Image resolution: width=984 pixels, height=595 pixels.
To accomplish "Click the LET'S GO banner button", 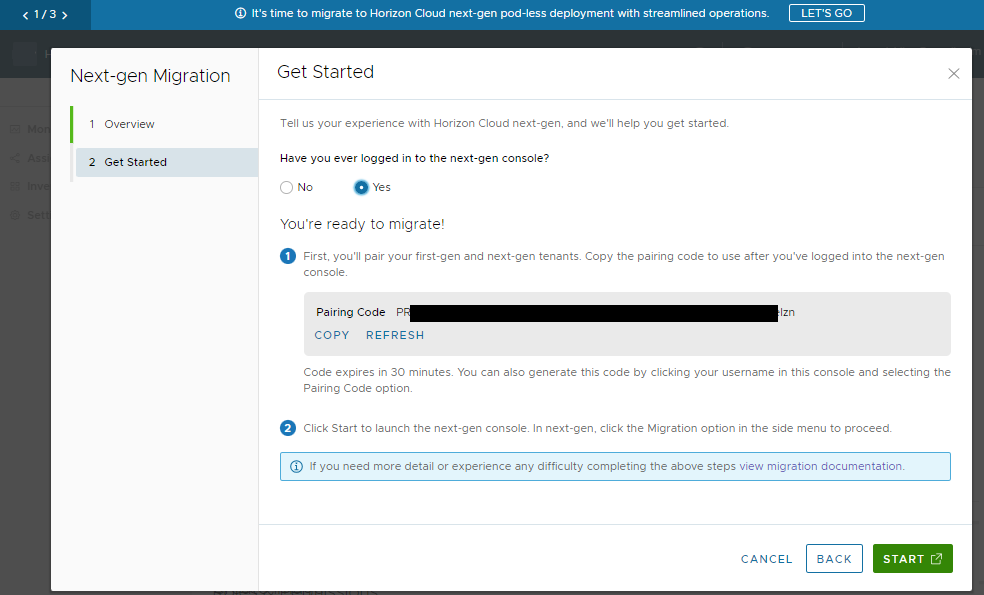I will point(826,13).
